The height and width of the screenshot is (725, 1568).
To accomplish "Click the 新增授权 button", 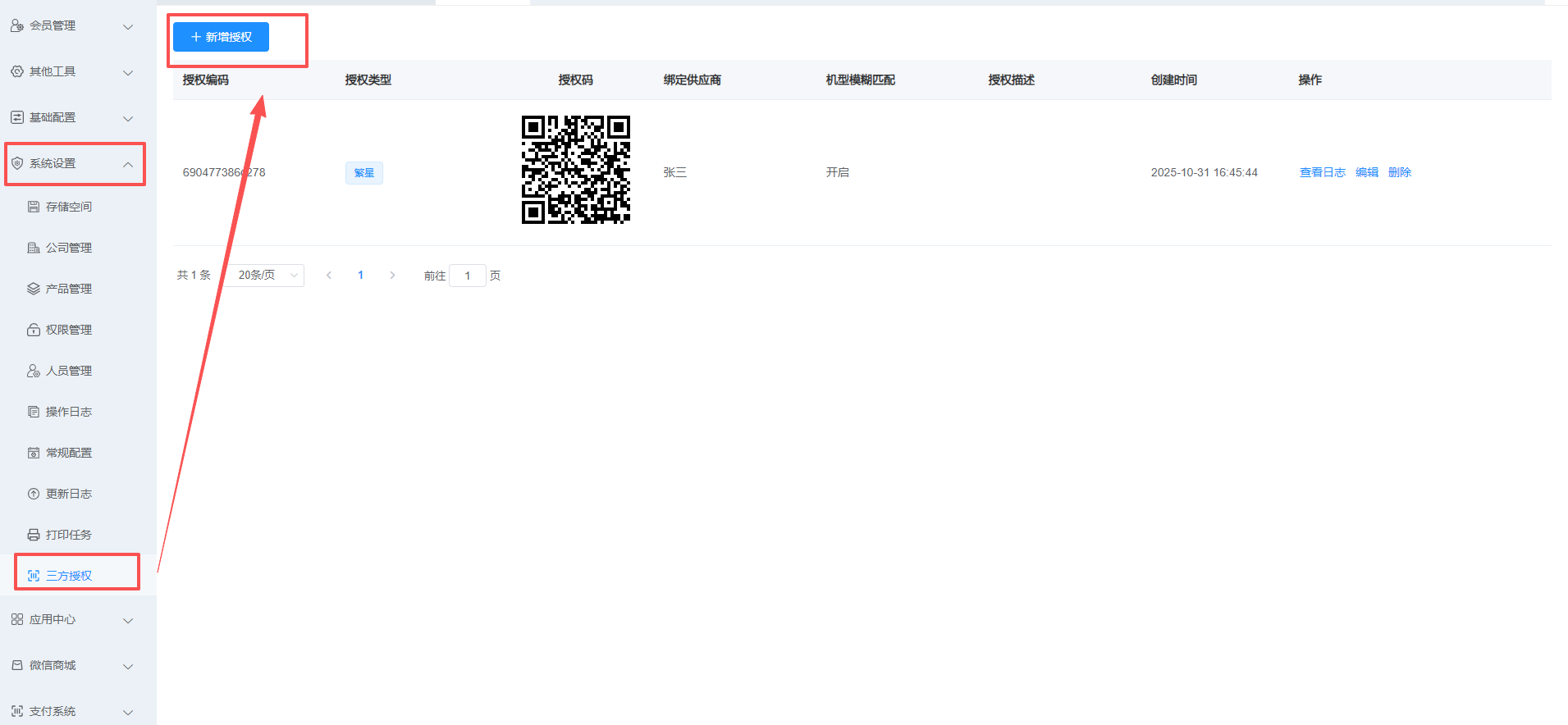I will coord(221,37).
